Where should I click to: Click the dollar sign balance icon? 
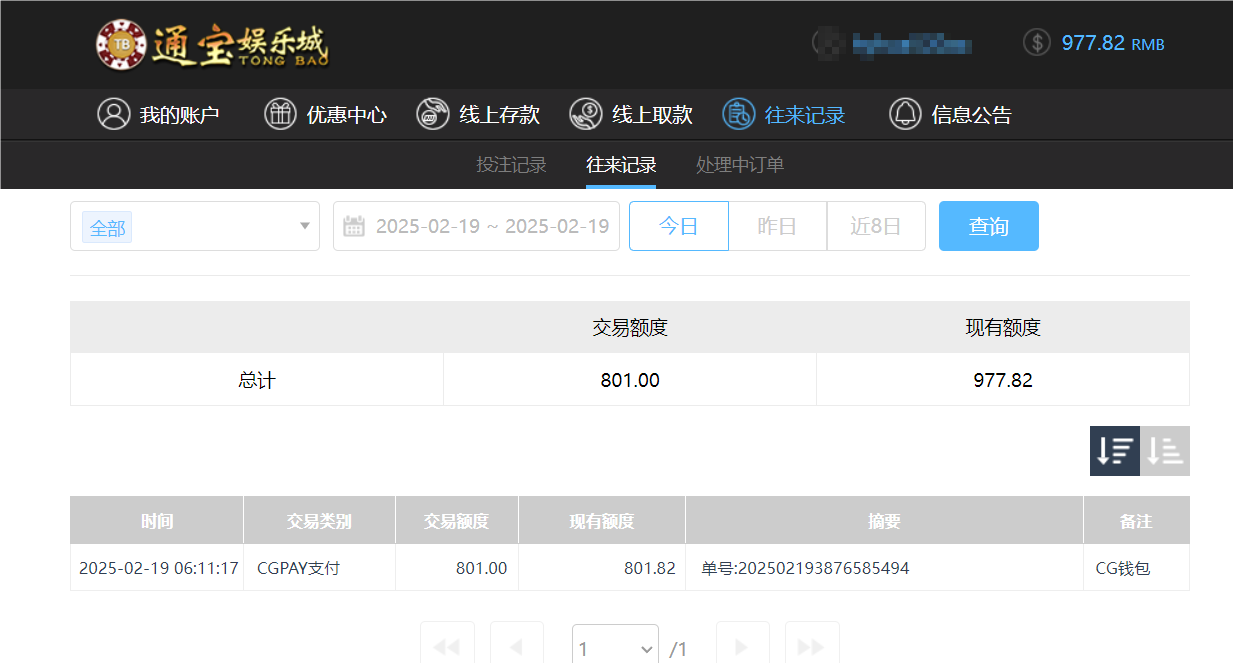pyautogui.click(x=1036, y=43)
